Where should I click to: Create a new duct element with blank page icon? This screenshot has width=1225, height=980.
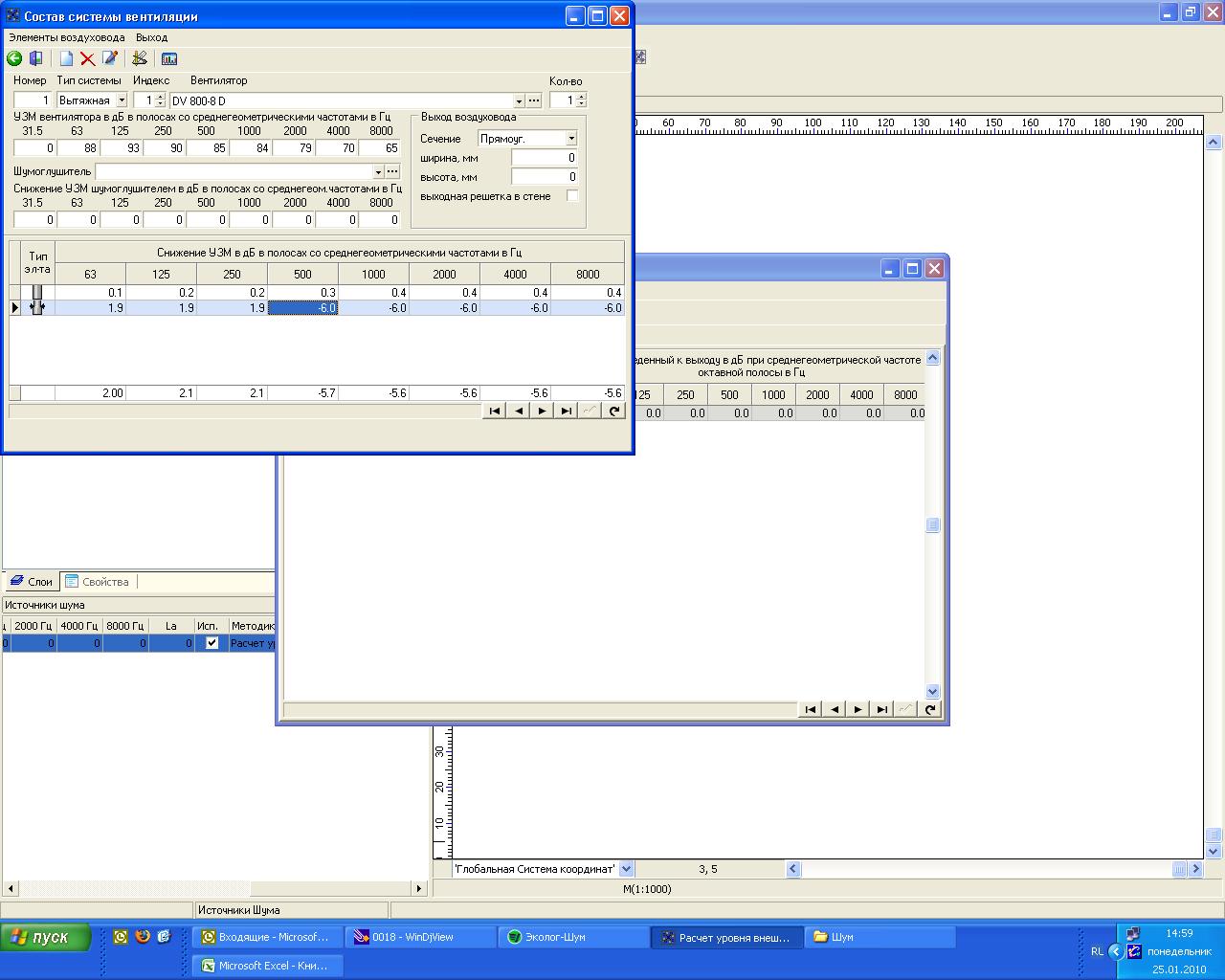coord(66,58)
